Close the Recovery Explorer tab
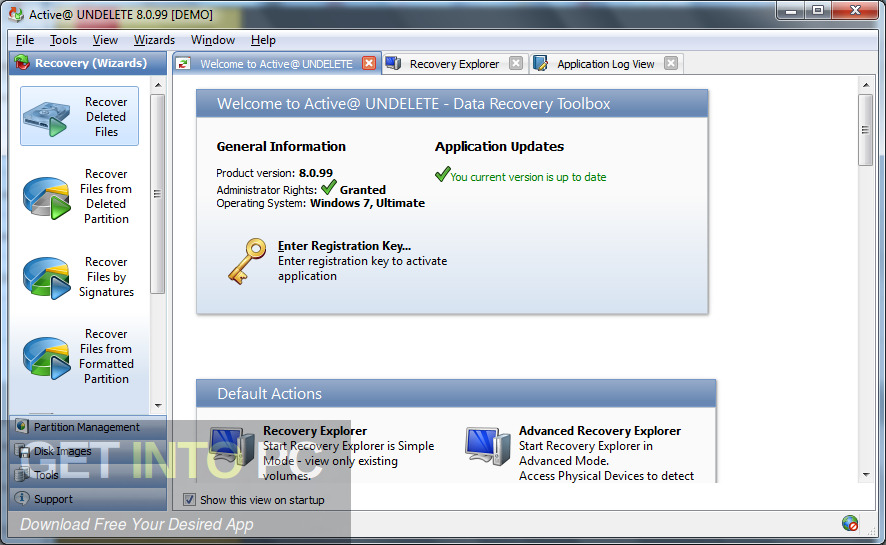The width and height of the screenshot is (886, 545). pyautogui.click(x=516, y=63)
